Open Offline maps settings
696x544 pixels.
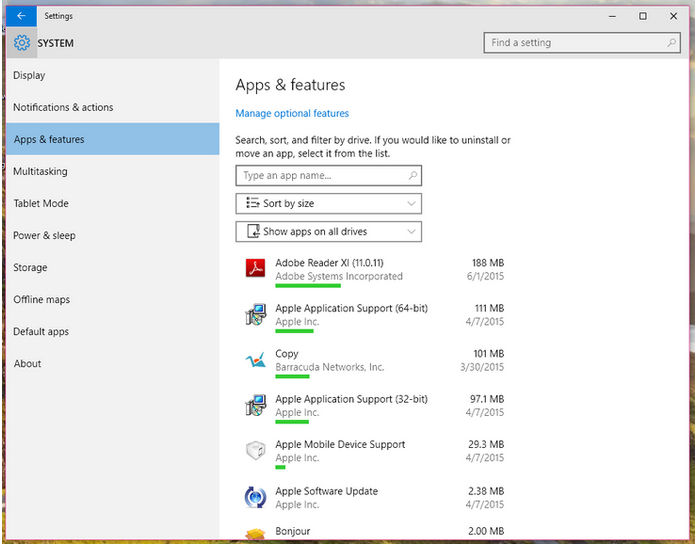click(x=113, y=300)
